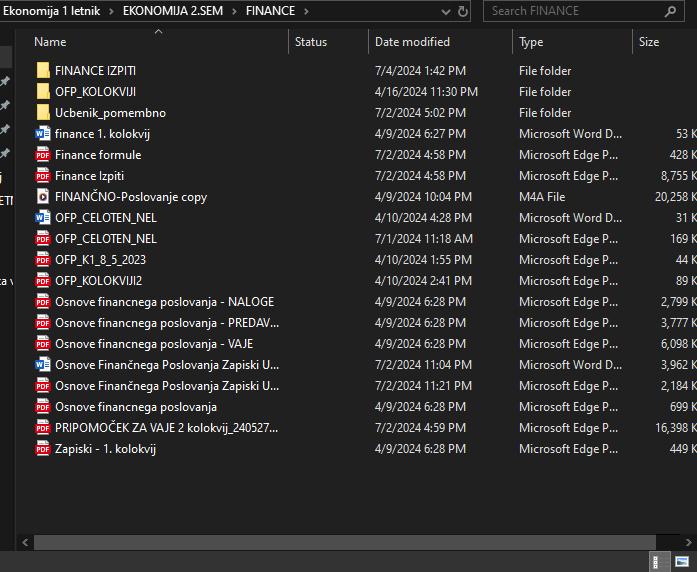Viewport: 697px width, 572px height.
Task: Expand chevron after EKONOMIJA 2.SEM breadcrumb
Action: [236, 11]
